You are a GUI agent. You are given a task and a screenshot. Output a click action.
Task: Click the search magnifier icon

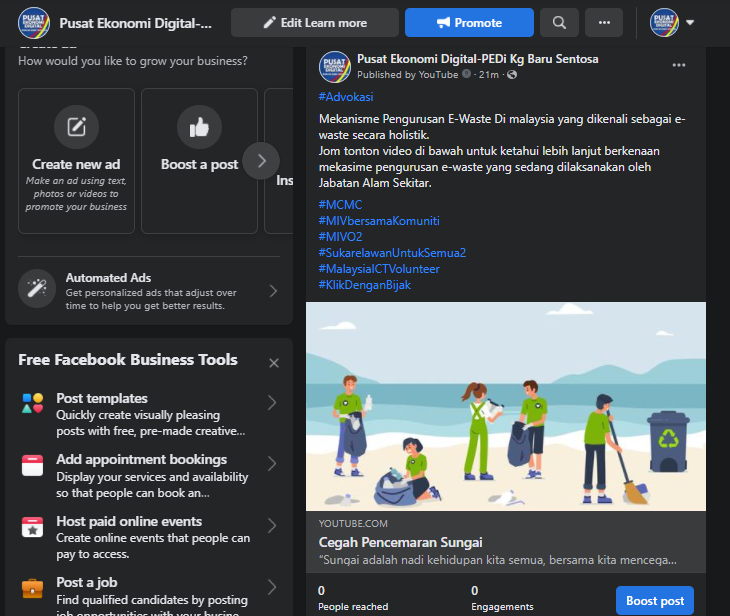click(x=559, y=22)
